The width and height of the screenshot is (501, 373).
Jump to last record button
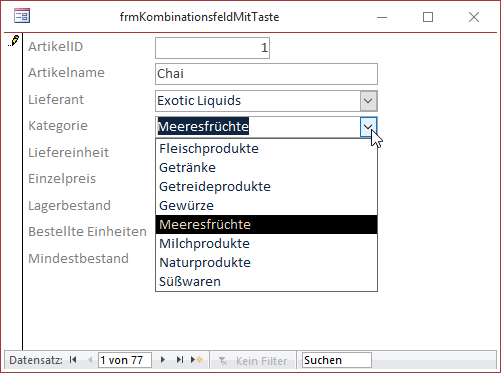(x=180, y=360)
